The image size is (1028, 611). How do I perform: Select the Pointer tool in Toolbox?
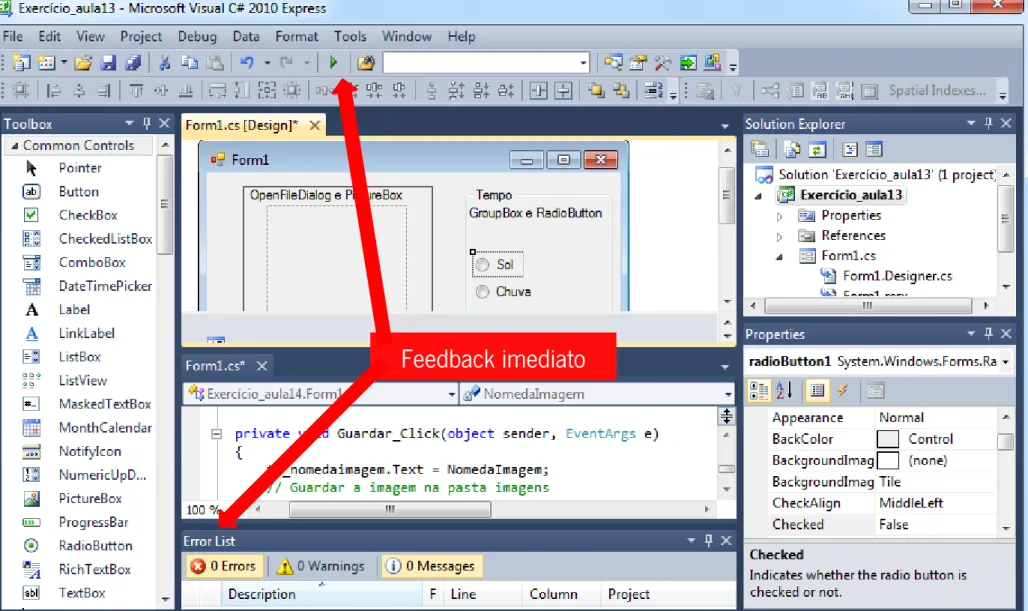point(79,168)
